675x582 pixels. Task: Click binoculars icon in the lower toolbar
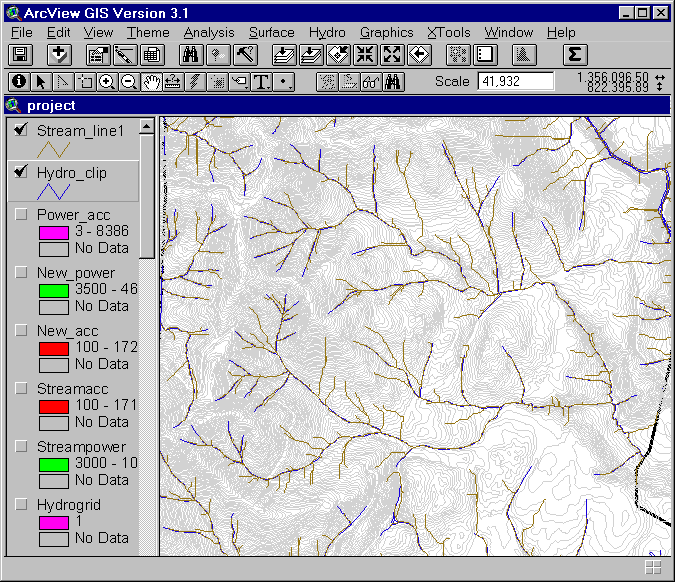[x=393, y=81]
